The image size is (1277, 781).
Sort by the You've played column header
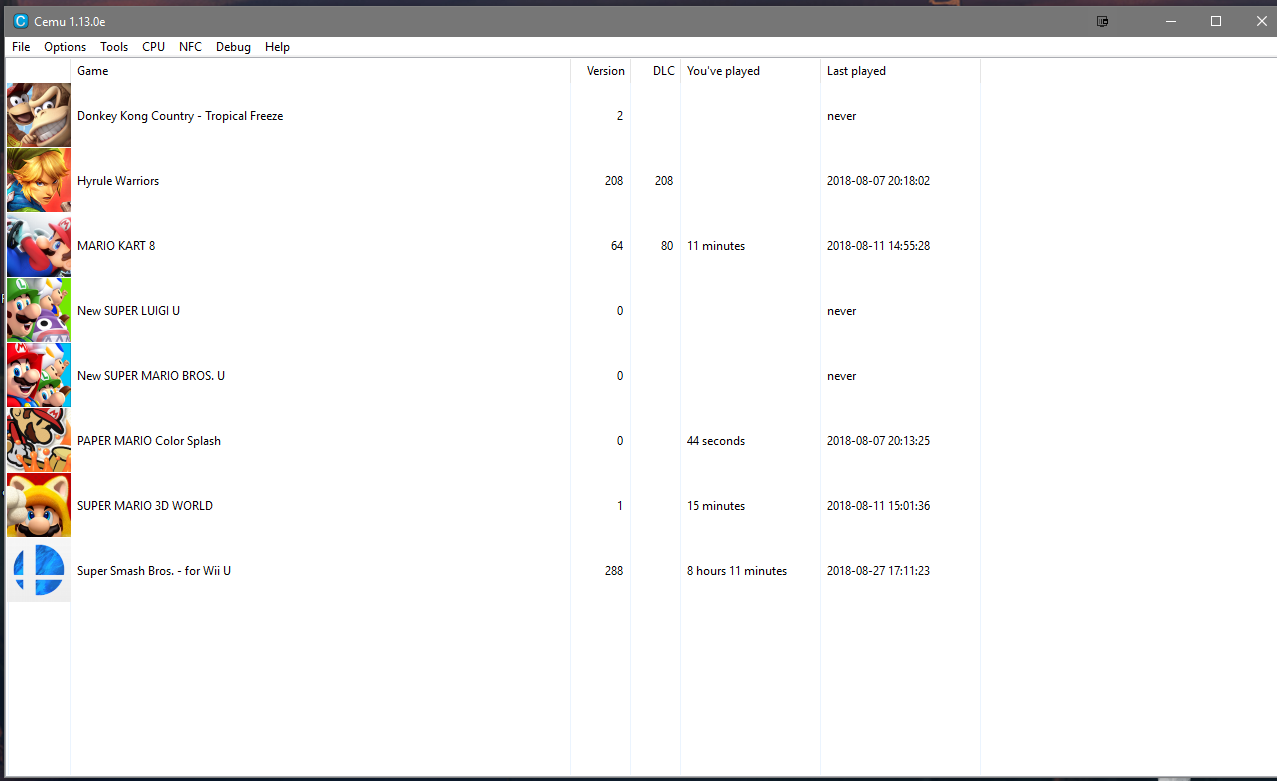[x=750, y=71]
